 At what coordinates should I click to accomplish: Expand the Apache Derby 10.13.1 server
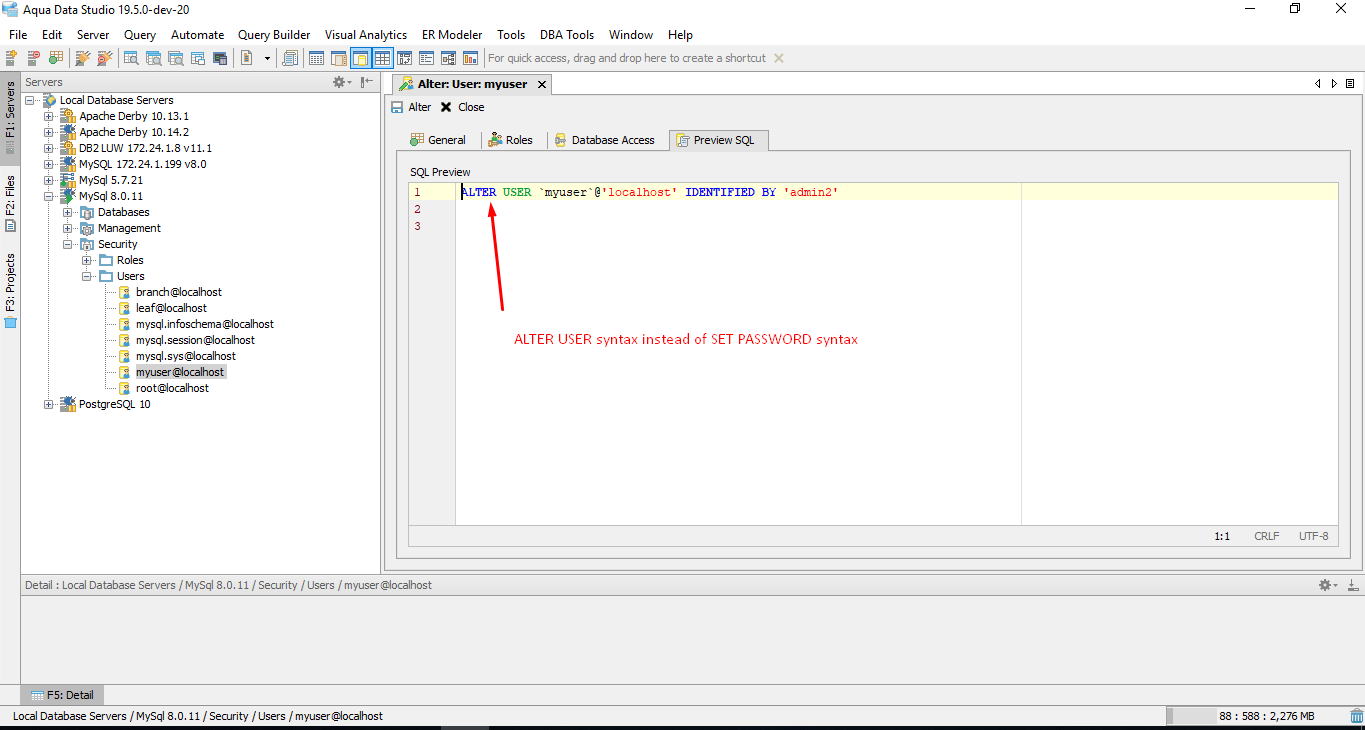click(x=48, y=116)
